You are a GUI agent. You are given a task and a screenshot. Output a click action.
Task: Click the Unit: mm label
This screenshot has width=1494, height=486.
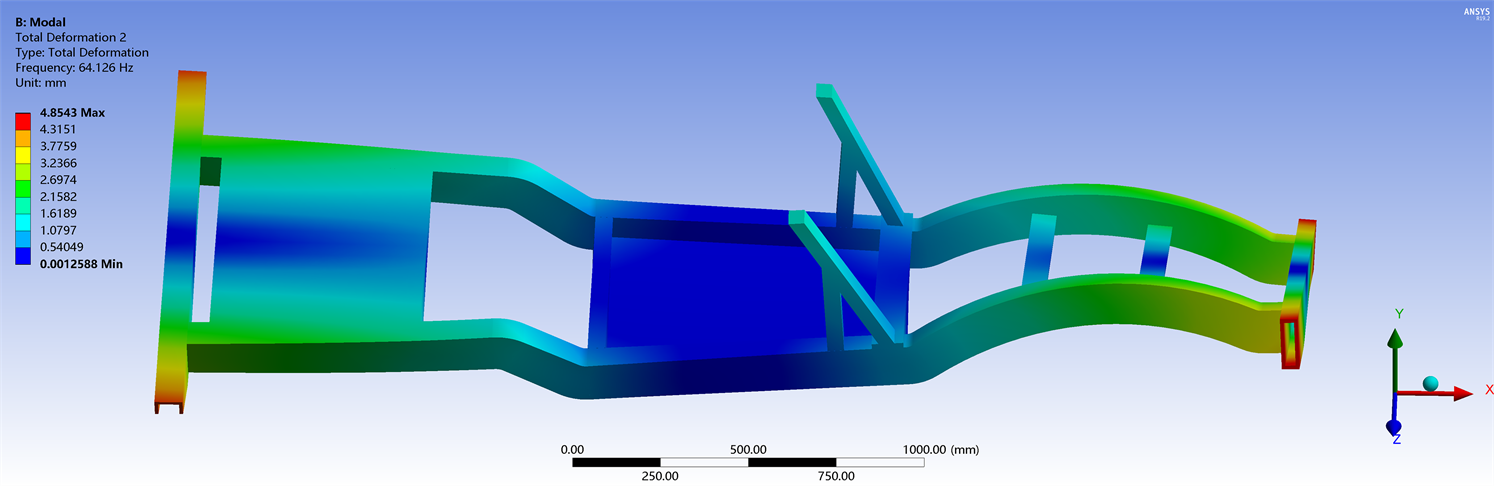click(x=41, y=83)
